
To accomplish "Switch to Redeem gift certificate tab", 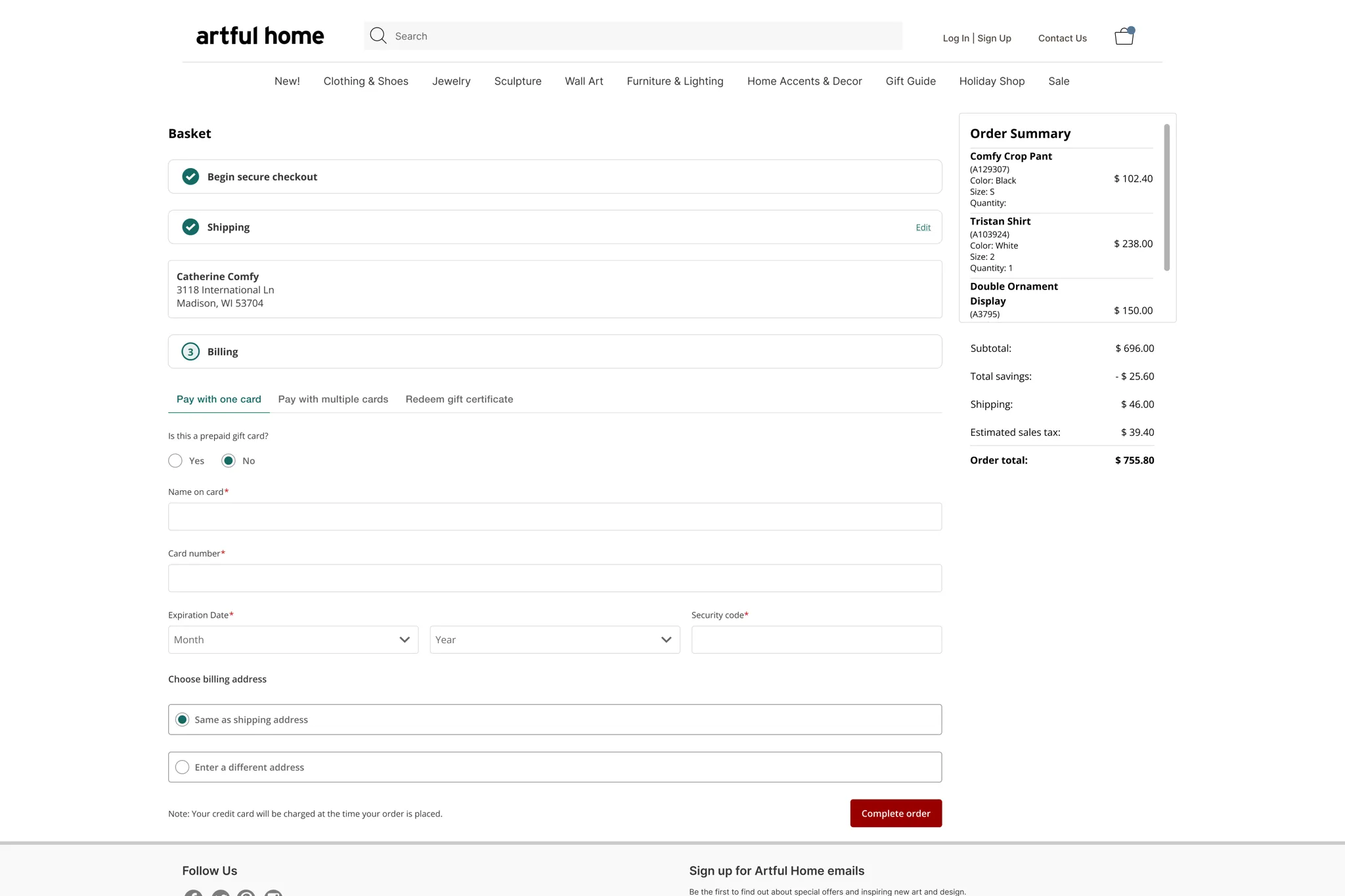I will (x=459, y=399).
